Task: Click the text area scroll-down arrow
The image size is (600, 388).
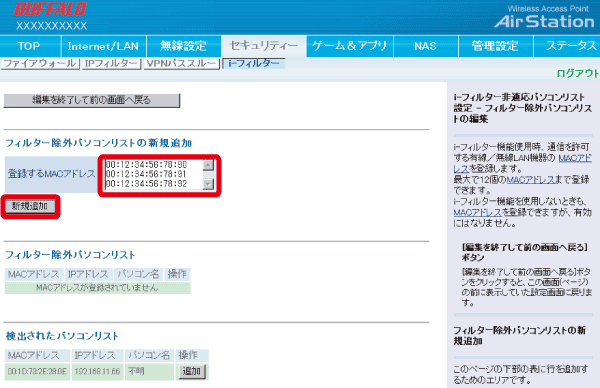Action: coord(208,184)
